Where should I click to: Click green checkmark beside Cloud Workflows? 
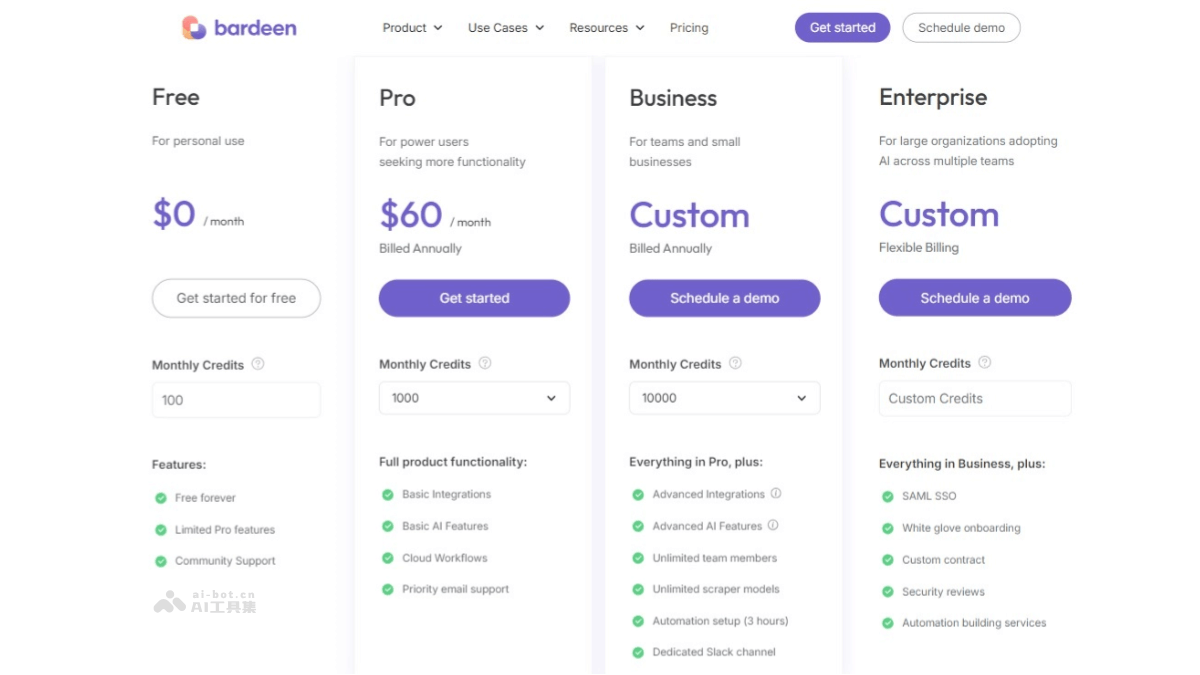(x=388, y=558)
